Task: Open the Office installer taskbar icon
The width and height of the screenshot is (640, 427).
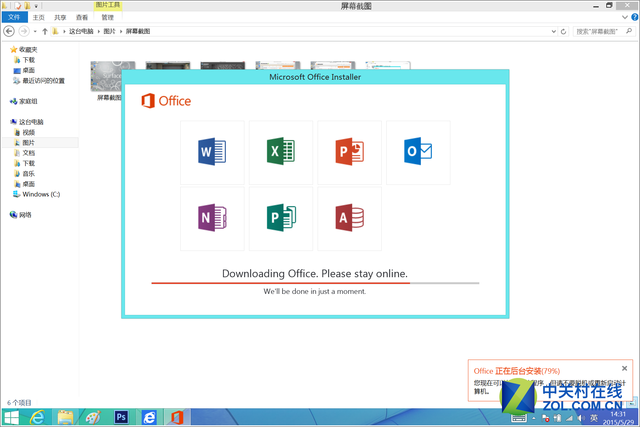Action: tap(177, 418)
